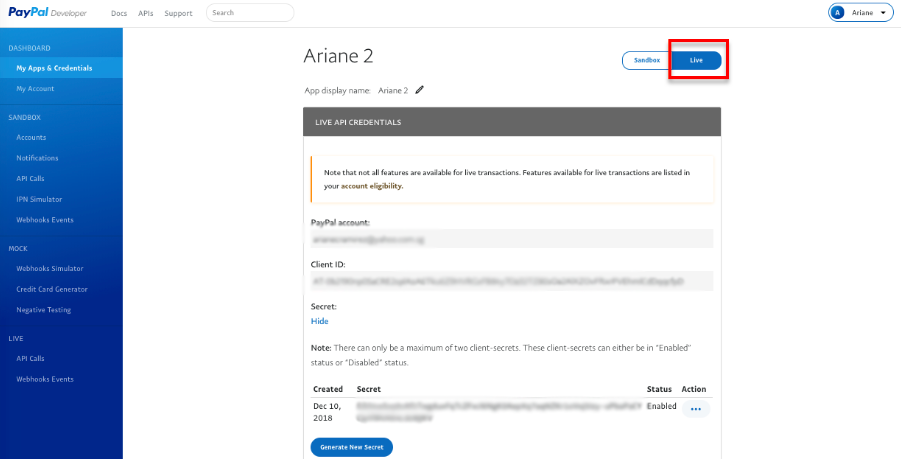
Task: Select the Client ID field
Action: coord(511,281)
